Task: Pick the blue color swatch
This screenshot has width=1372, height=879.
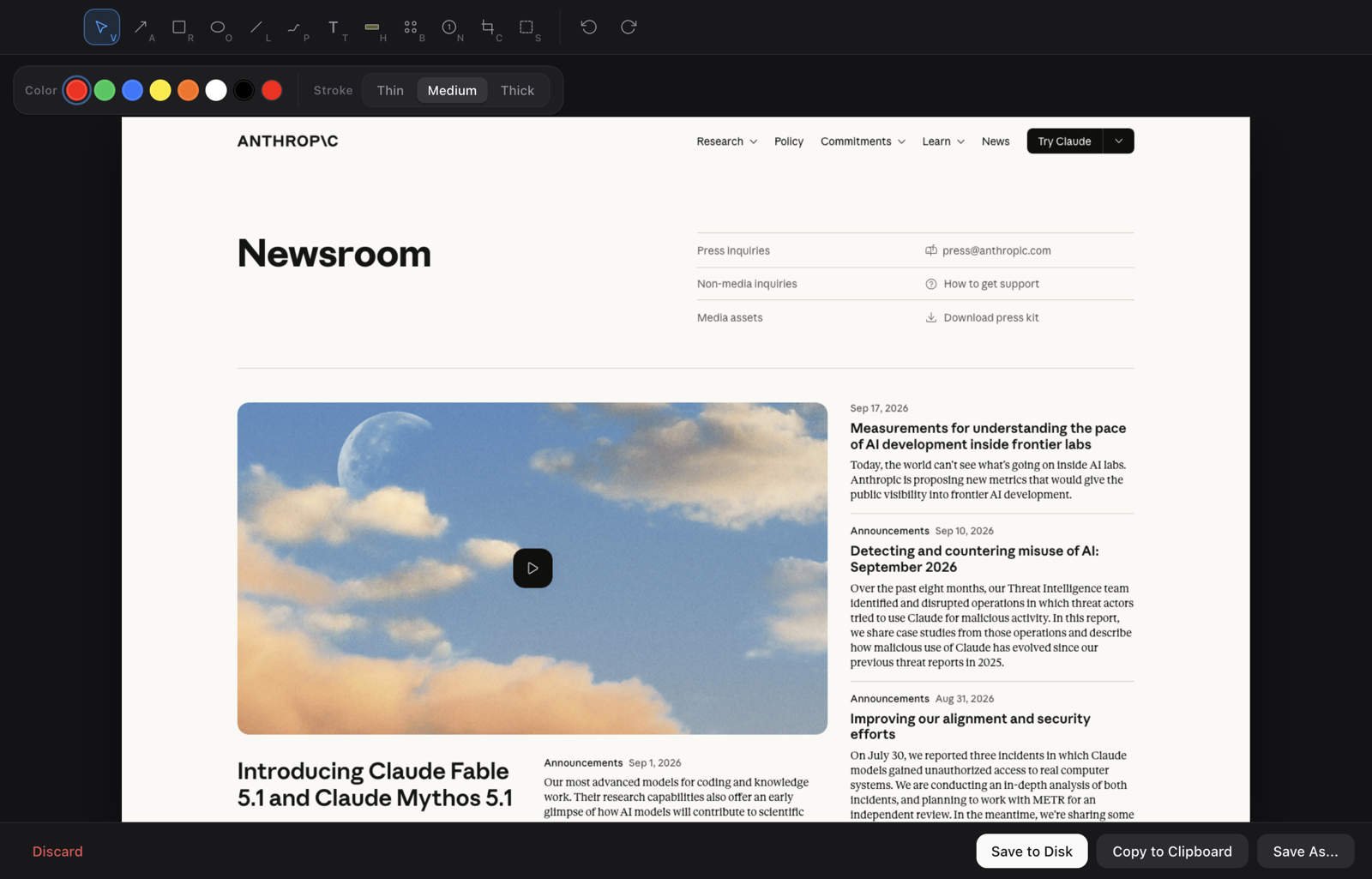Action: coord(132,90)
